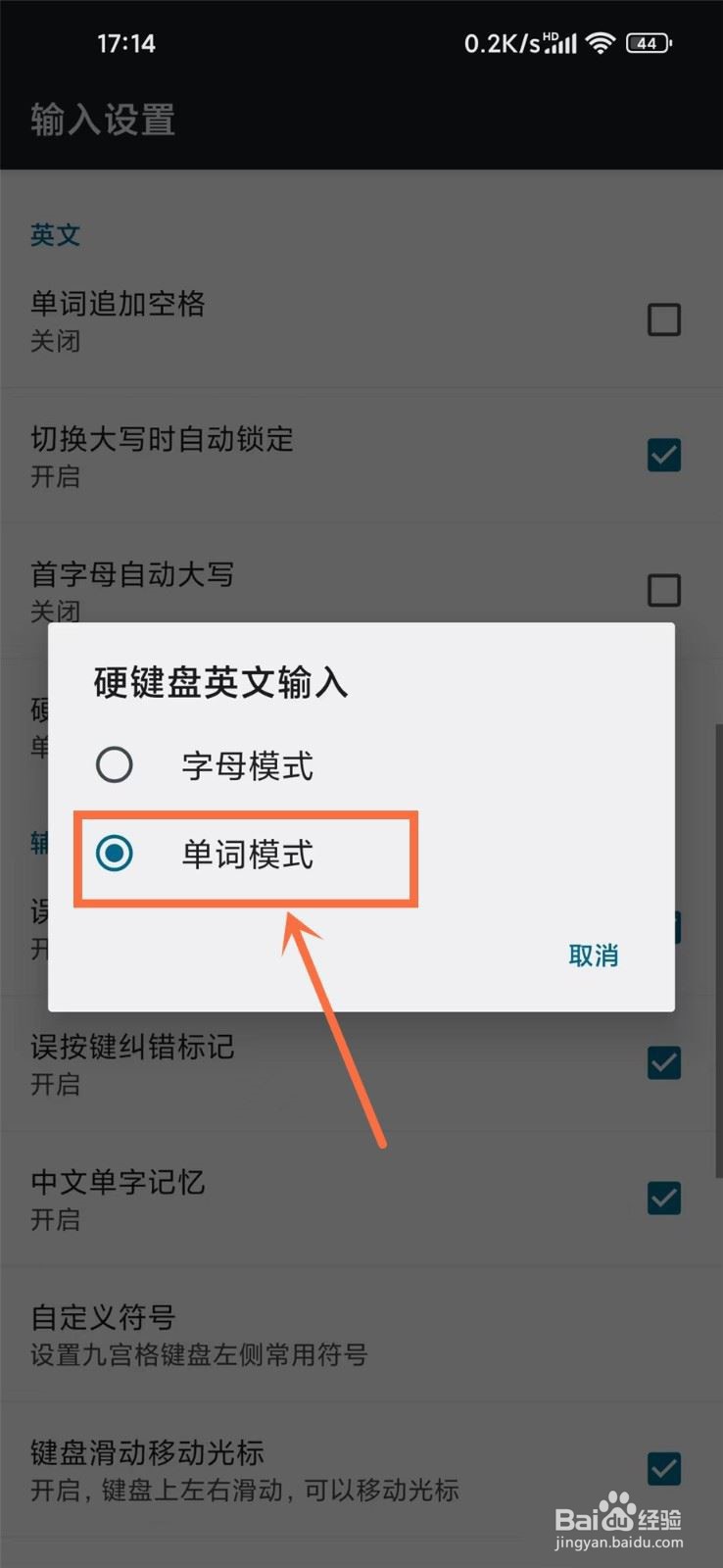Tap the 17:14 clock in status bar
723x1568 pixels.
(125, 43)
